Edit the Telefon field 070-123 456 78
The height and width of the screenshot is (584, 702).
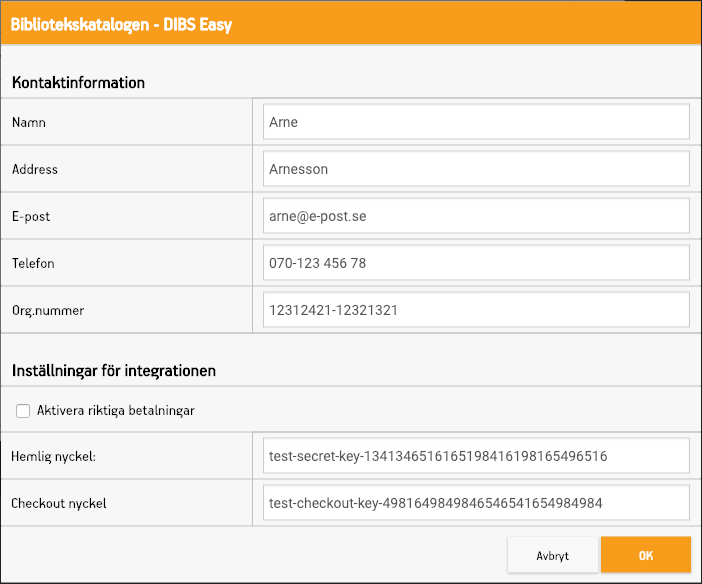476,263
